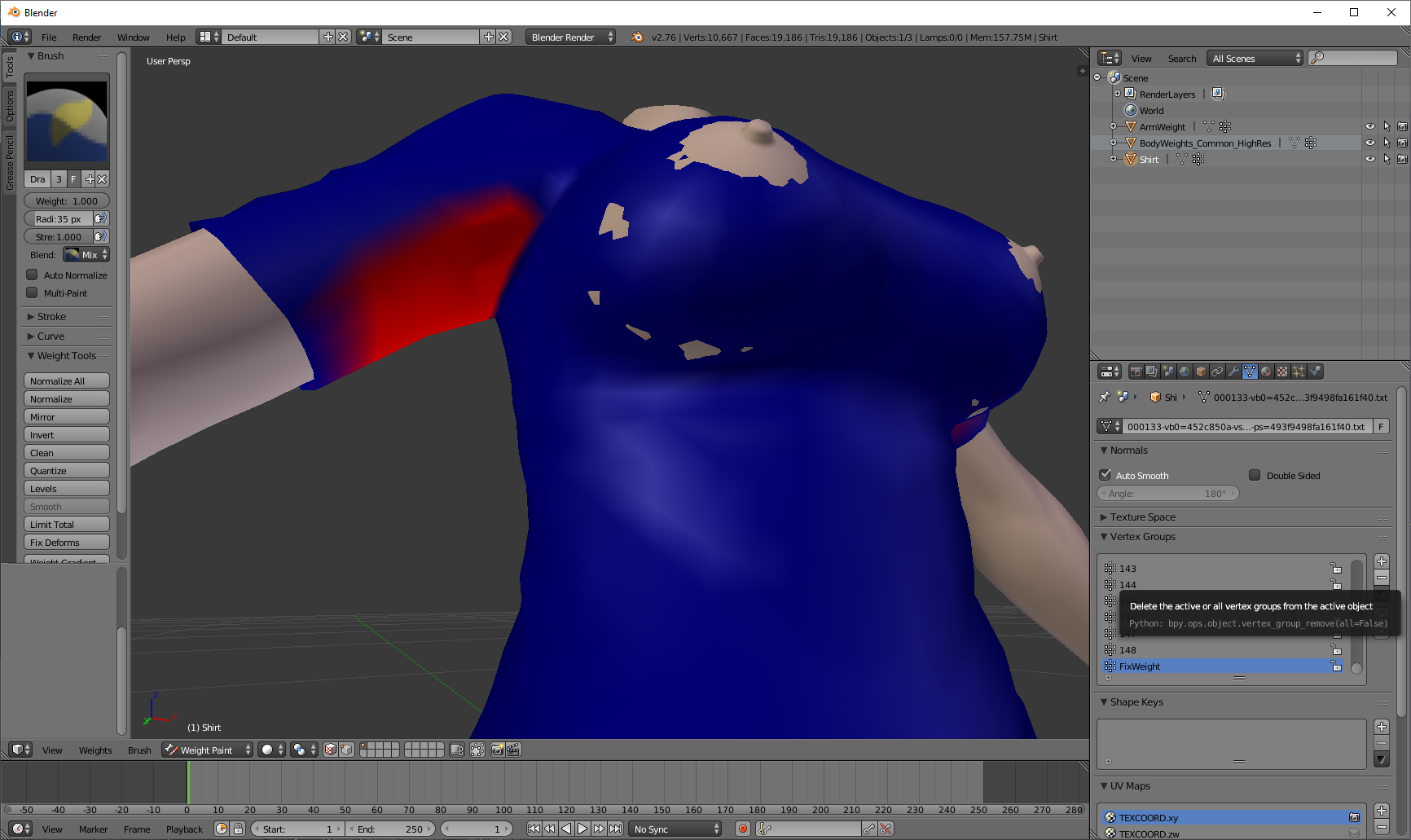
Task: Open the Object properties tab (orange cube)
Action: click(1201, 372)
